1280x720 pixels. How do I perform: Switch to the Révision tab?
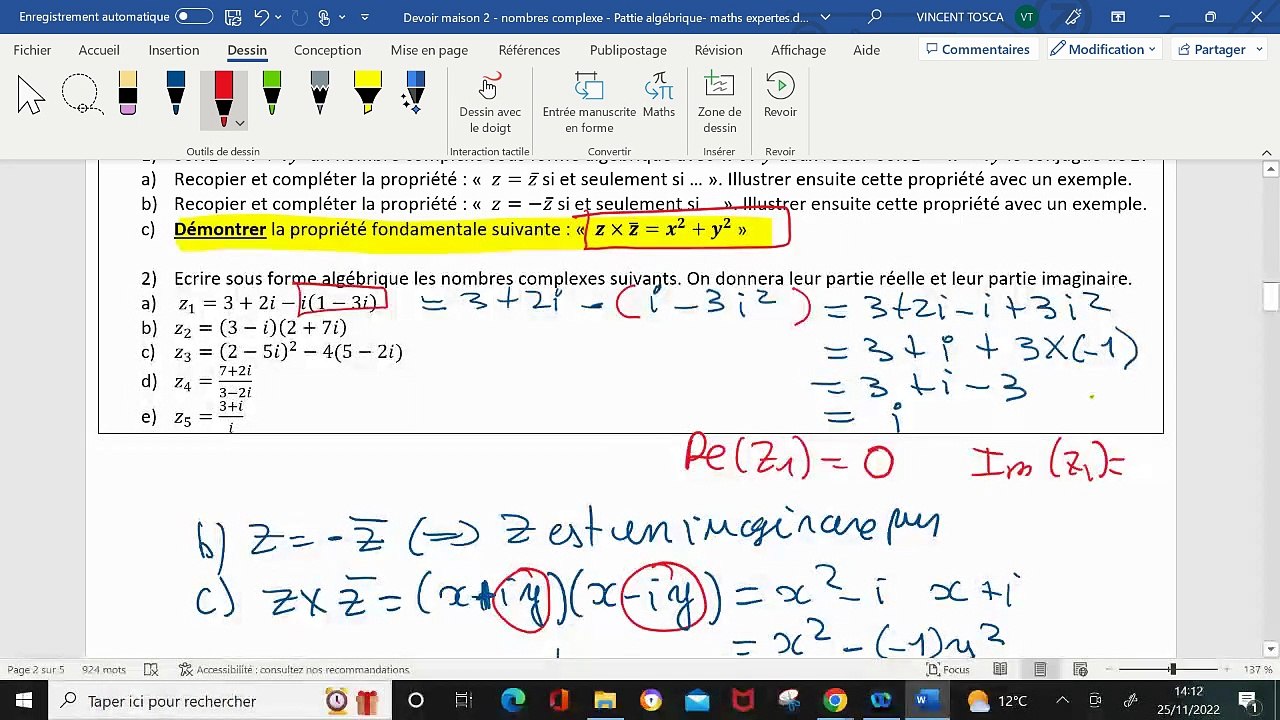tap(718, 50)
